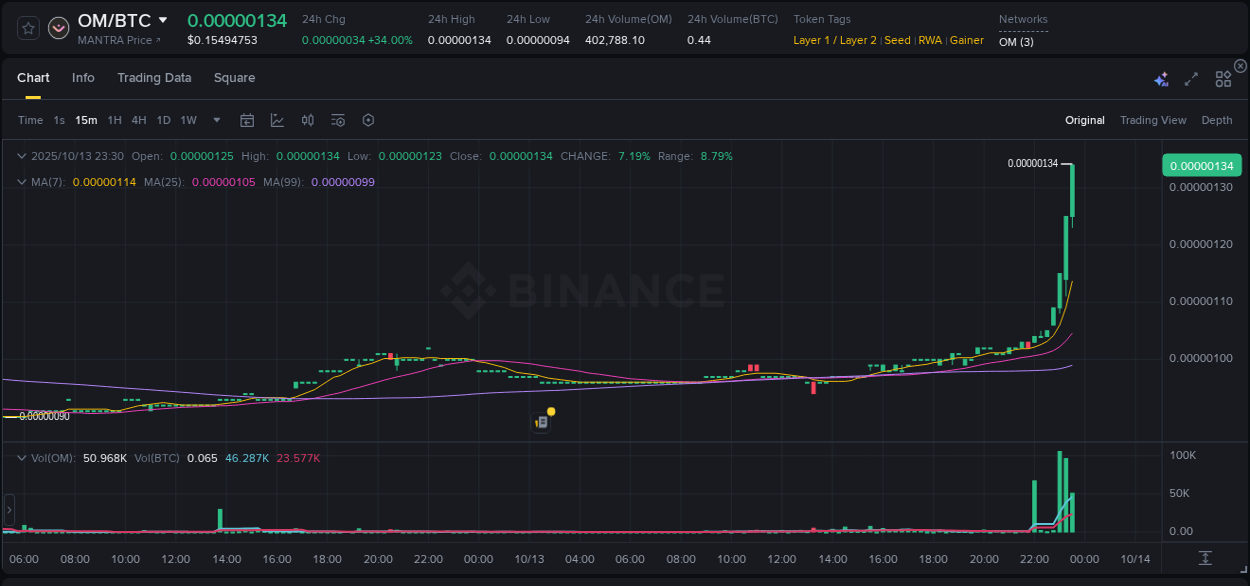Screen dimensions: 1250x586
Task: Open the date range calendar icon
Action: [x=247, y=120]
